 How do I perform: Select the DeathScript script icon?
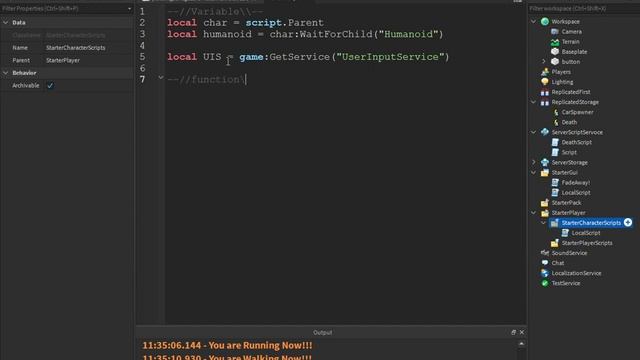click(x=555, y=142)
